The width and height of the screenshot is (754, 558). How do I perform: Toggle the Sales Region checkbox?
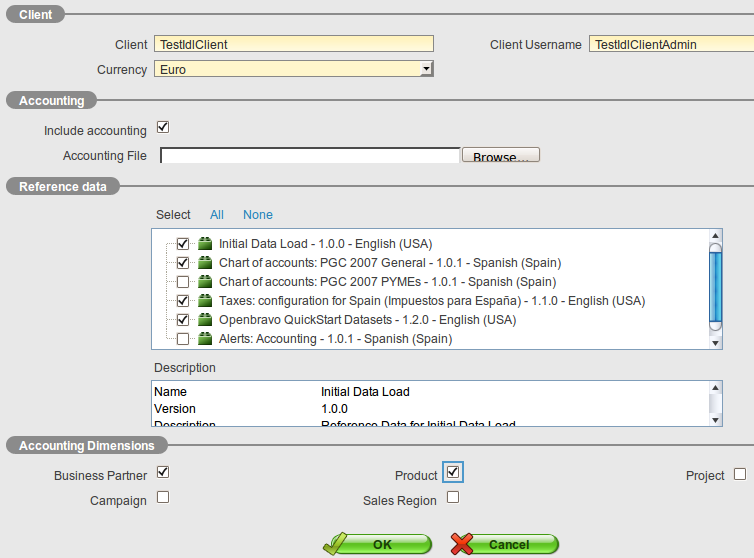click(x=453, y=497)
